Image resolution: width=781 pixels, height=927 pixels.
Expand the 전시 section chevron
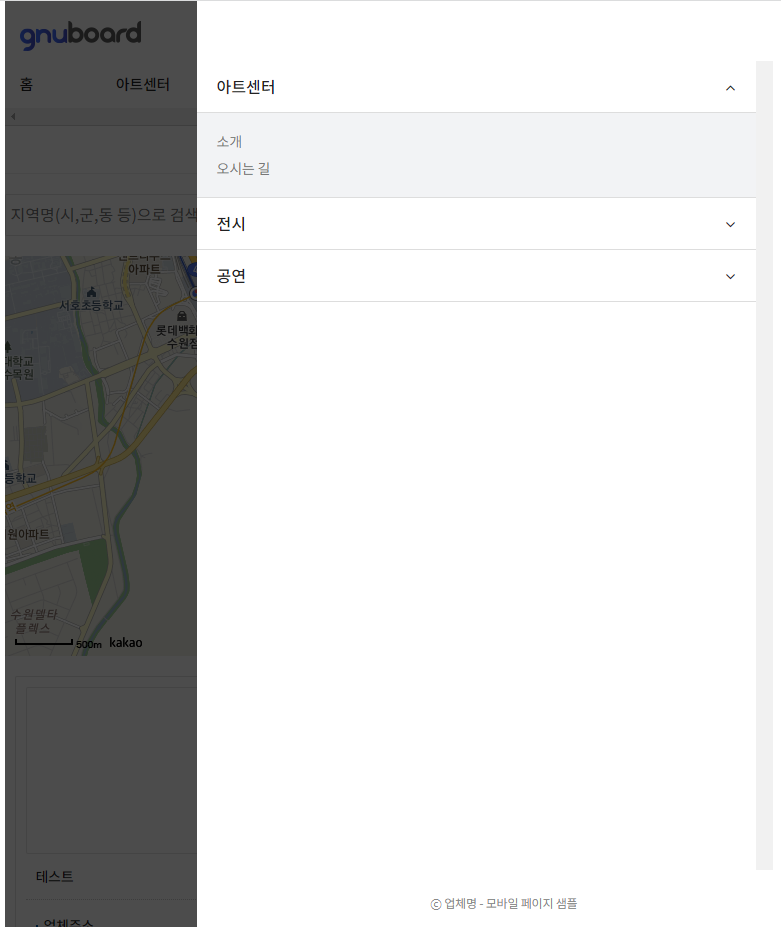click(730, 224)
